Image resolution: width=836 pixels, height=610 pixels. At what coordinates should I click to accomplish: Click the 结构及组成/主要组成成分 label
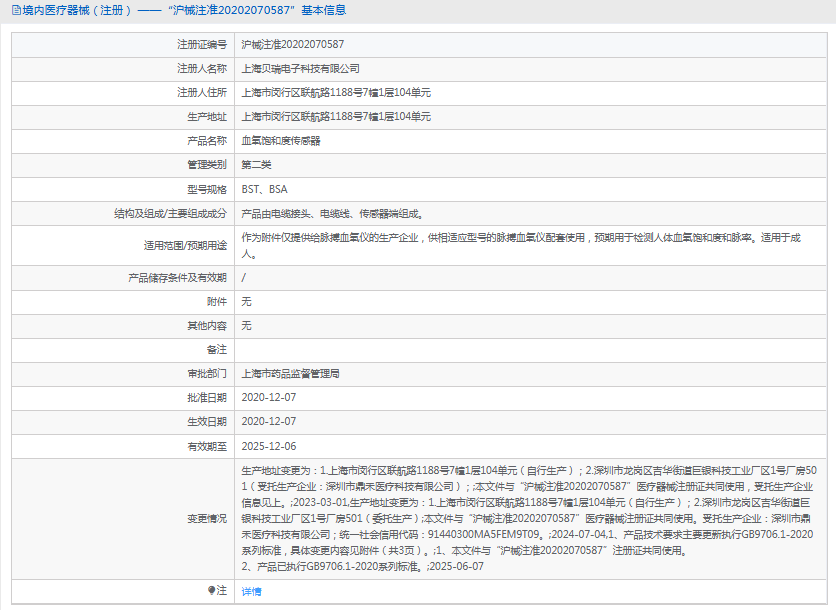[170, 214]
